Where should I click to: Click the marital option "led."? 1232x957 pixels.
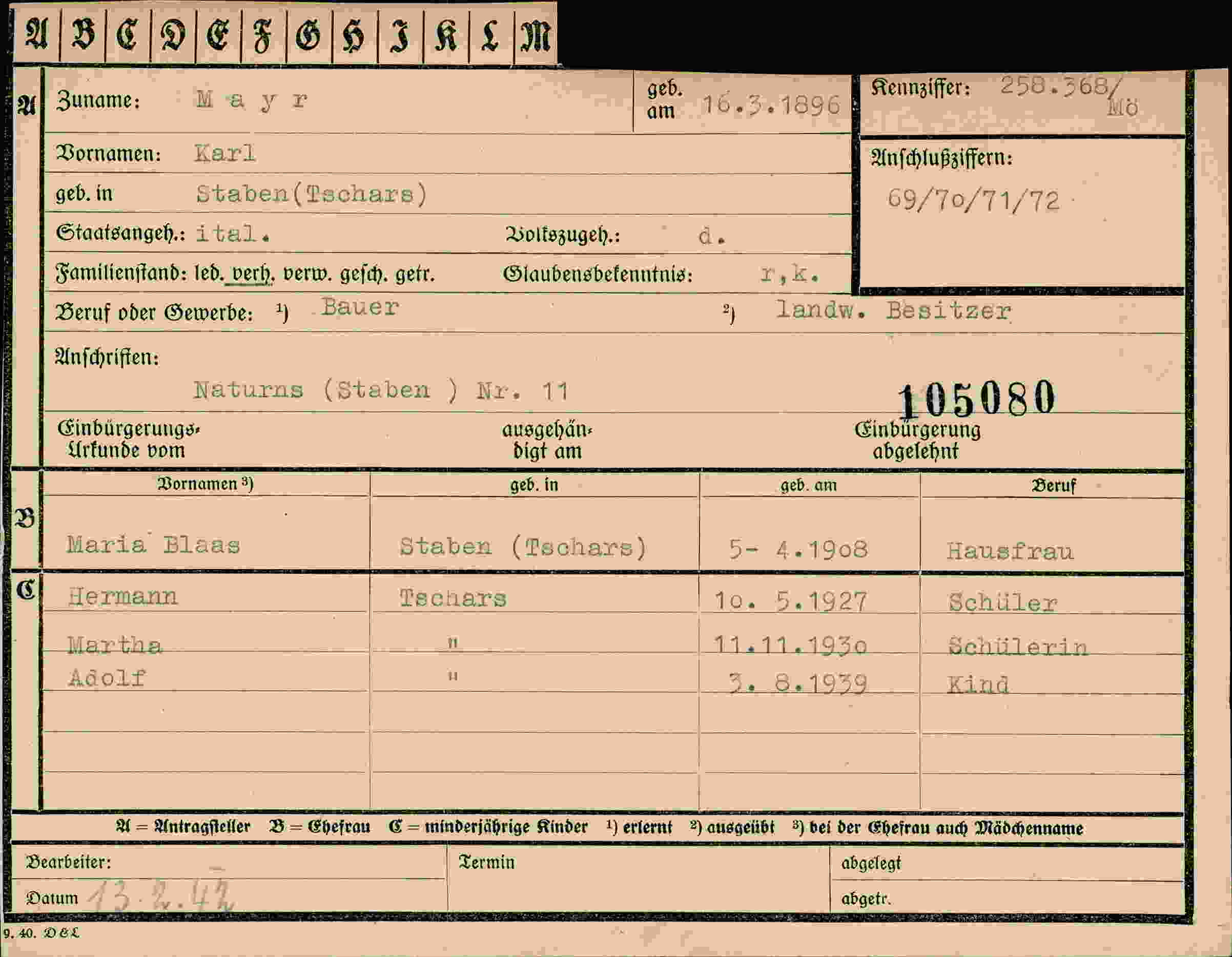(x=209, y=274)
